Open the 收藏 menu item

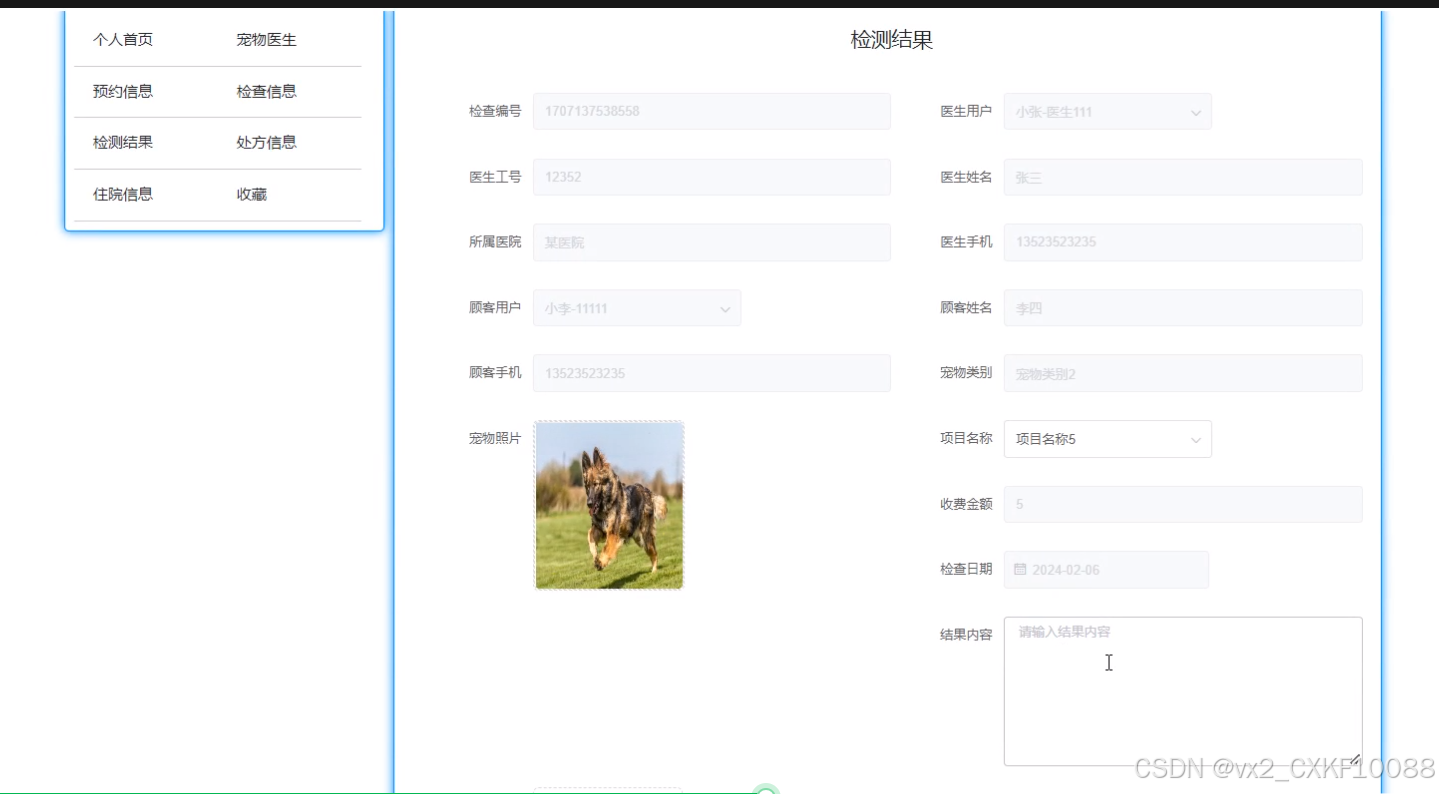(251, 194)
